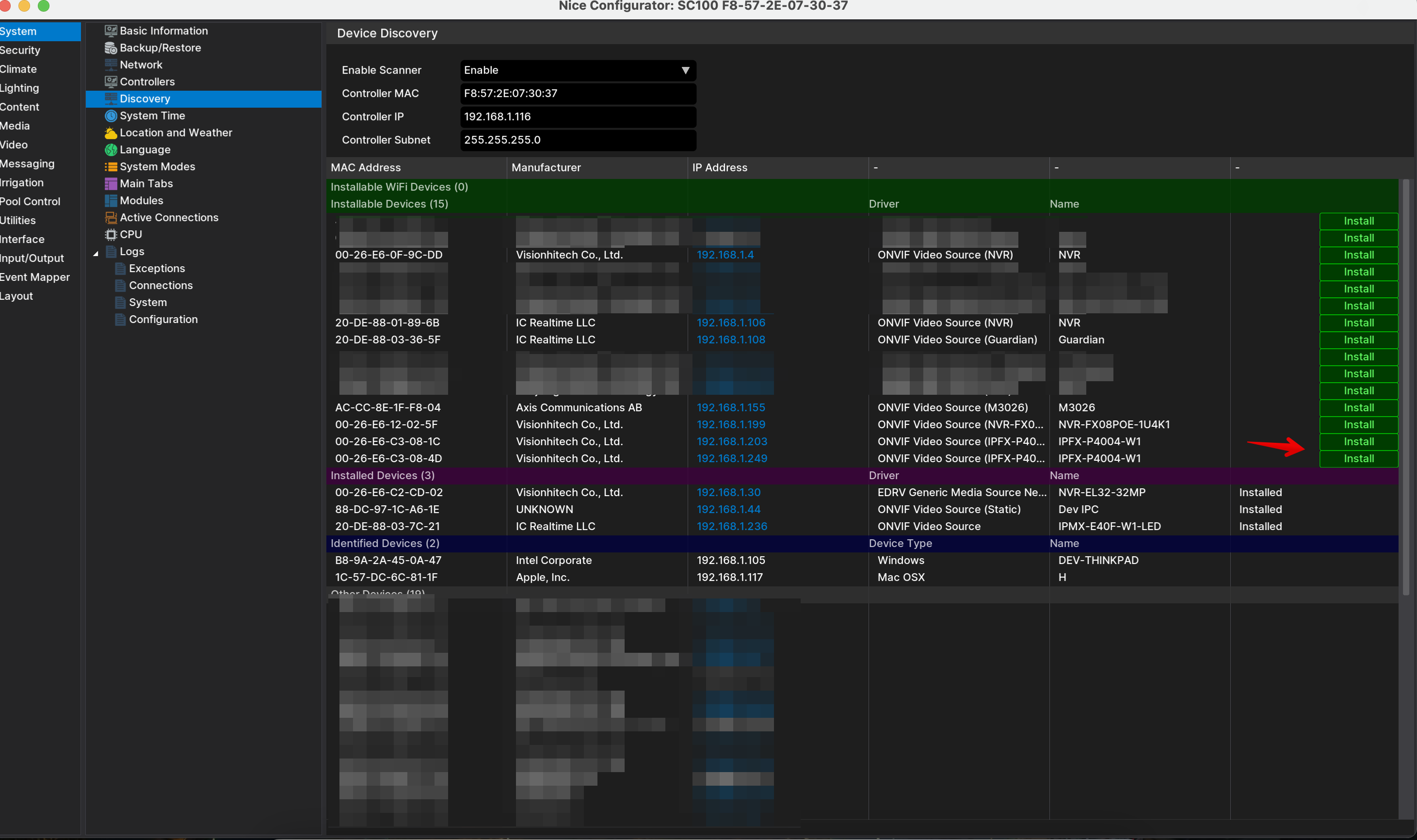
Task: Open IP link 192.168.1.199
Action: point(731,424)
